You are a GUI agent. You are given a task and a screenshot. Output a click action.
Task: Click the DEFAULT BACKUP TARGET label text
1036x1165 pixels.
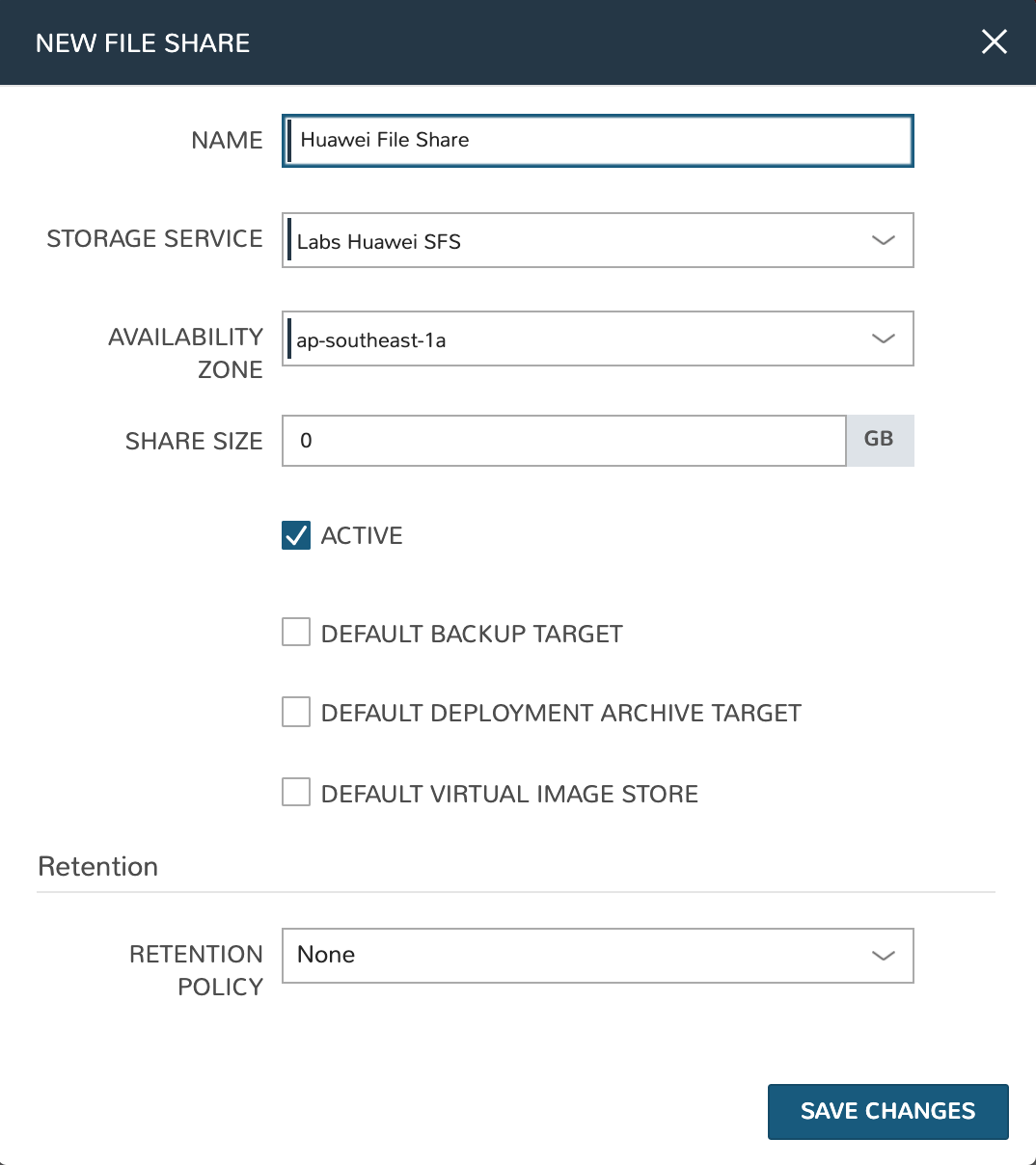click(472, 634)
